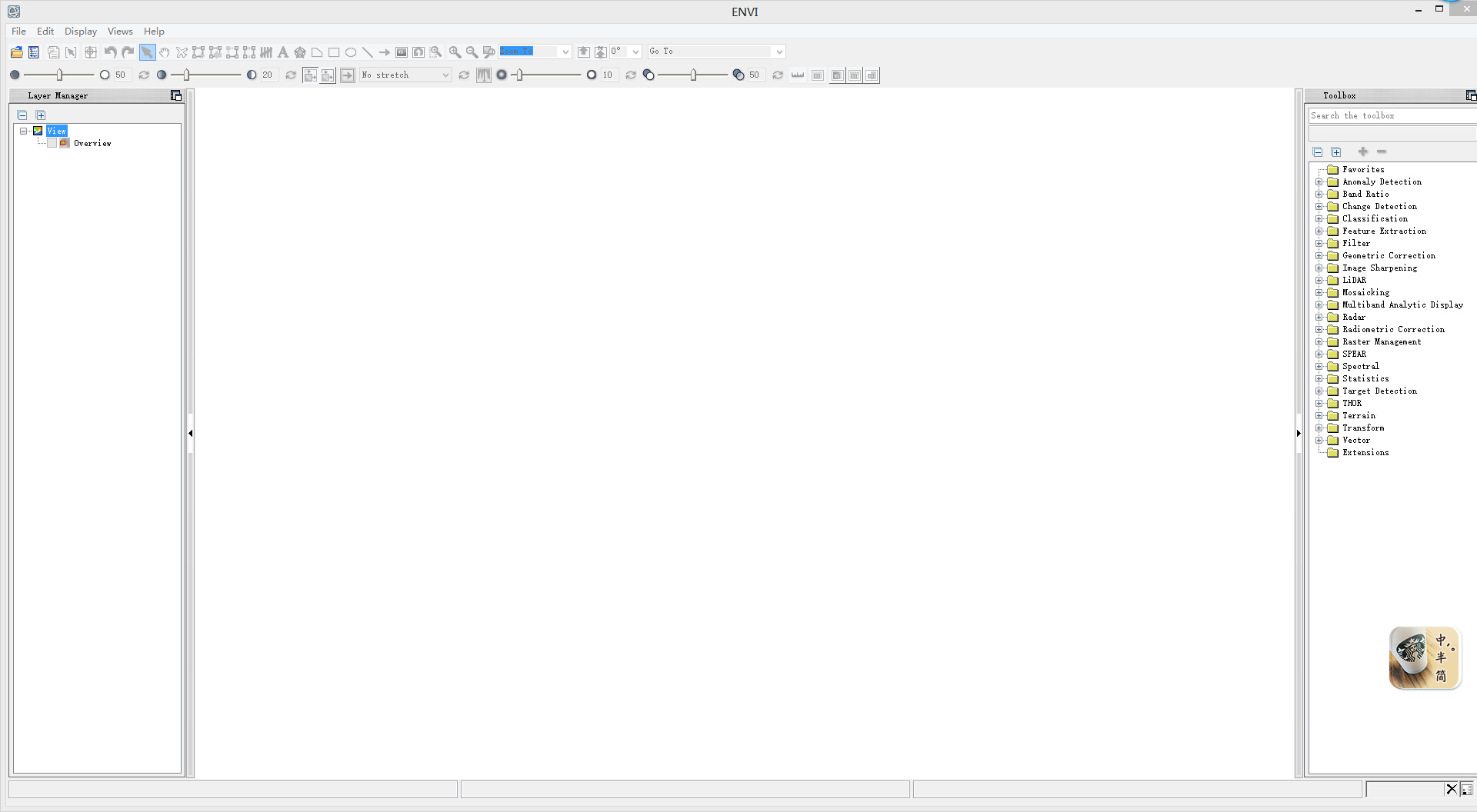This screenshot has width=1477, height=812.
Task: Click the Undo arrow icon
Action: [111, 52]
